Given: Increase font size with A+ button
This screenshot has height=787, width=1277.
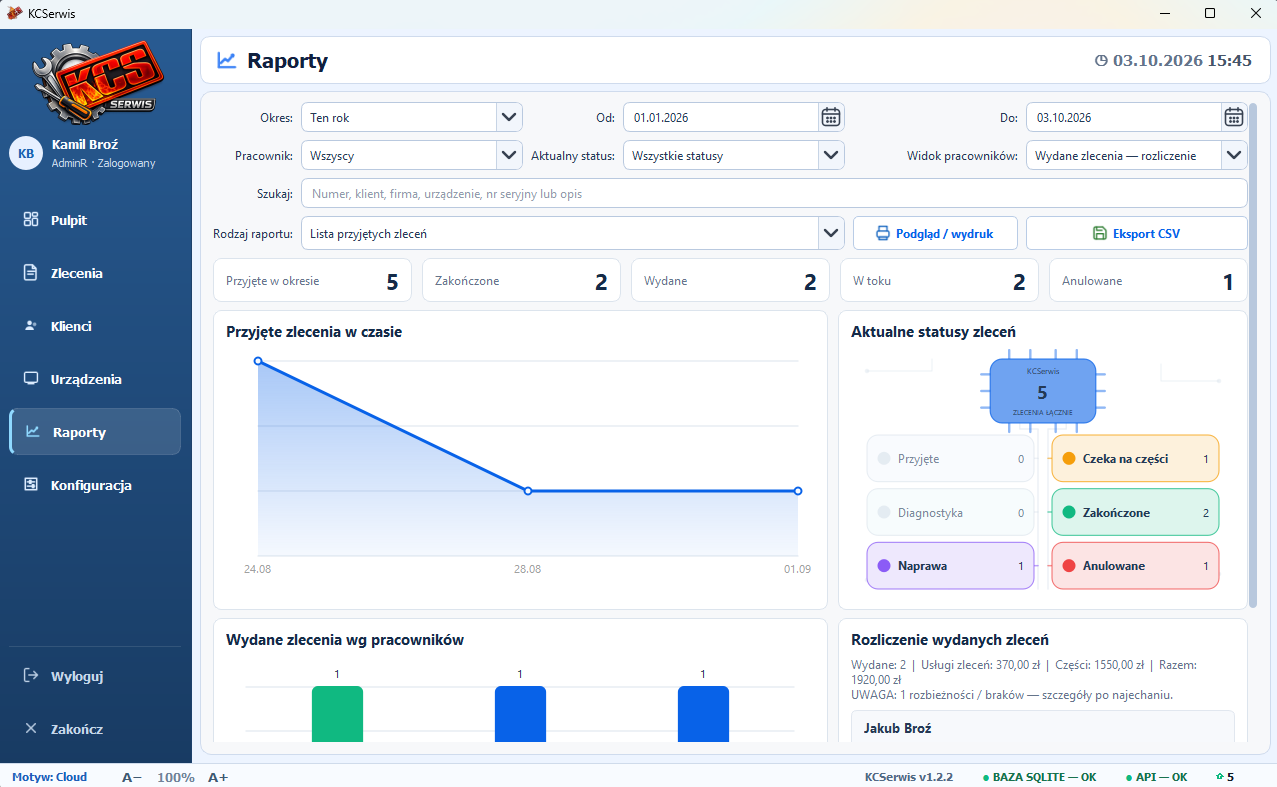Looking at the screenshot, I should (x=218, y=777).
